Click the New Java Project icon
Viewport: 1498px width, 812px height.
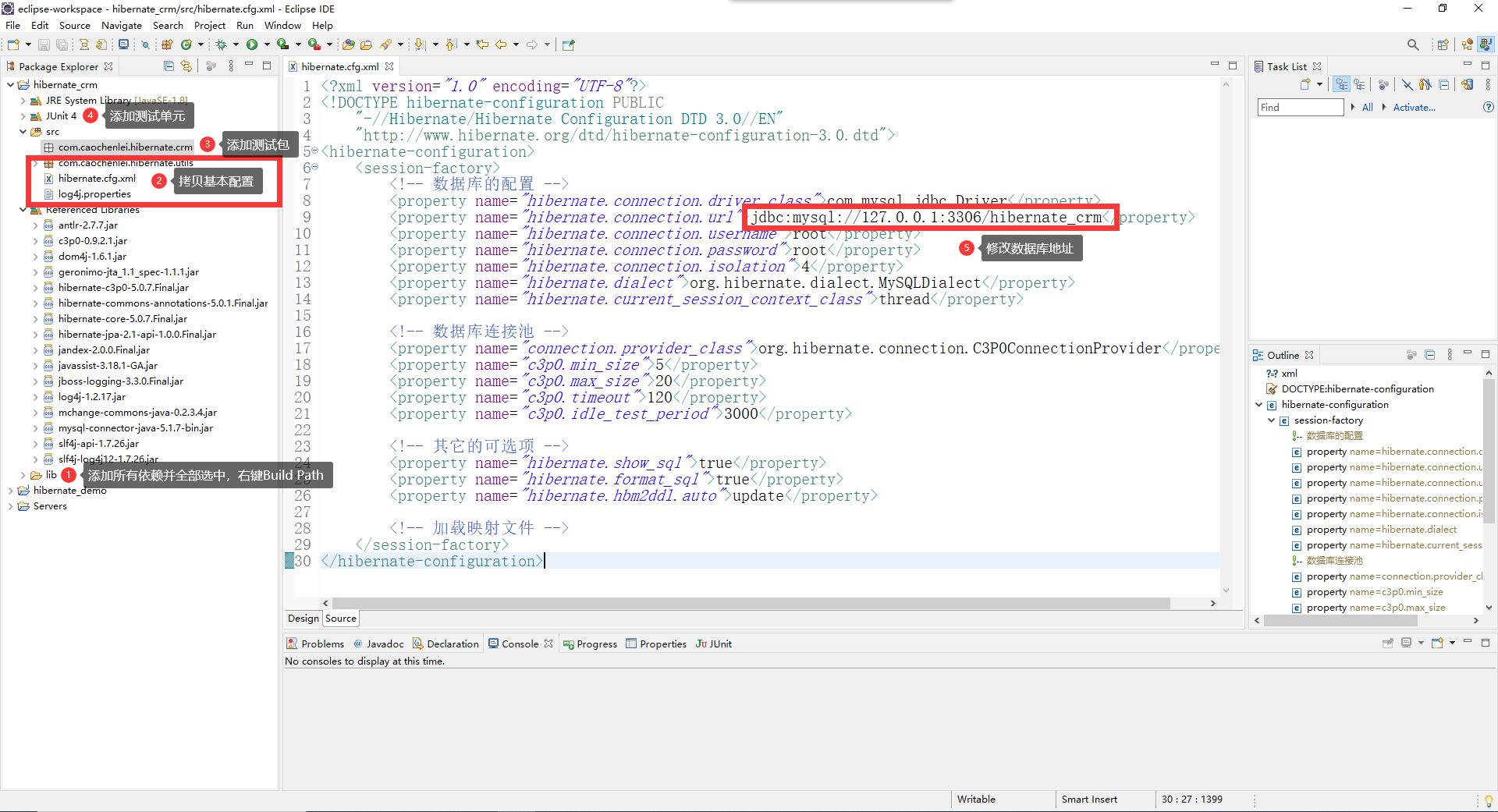[167, 44]
